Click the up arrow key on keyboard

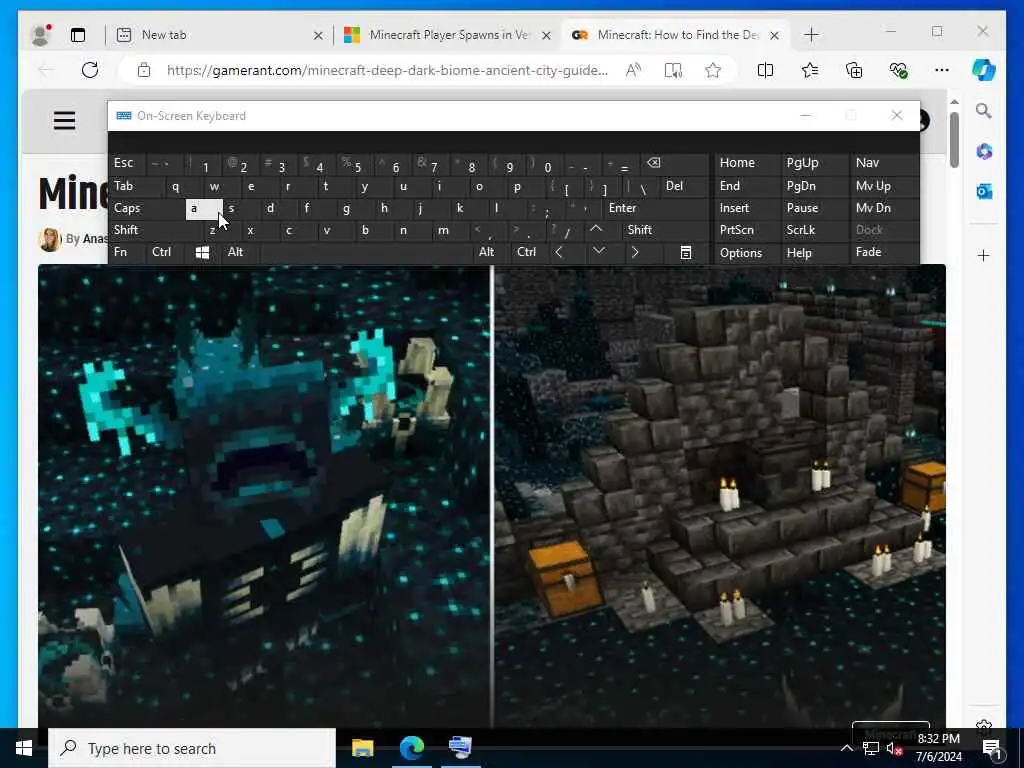[596, 229]
